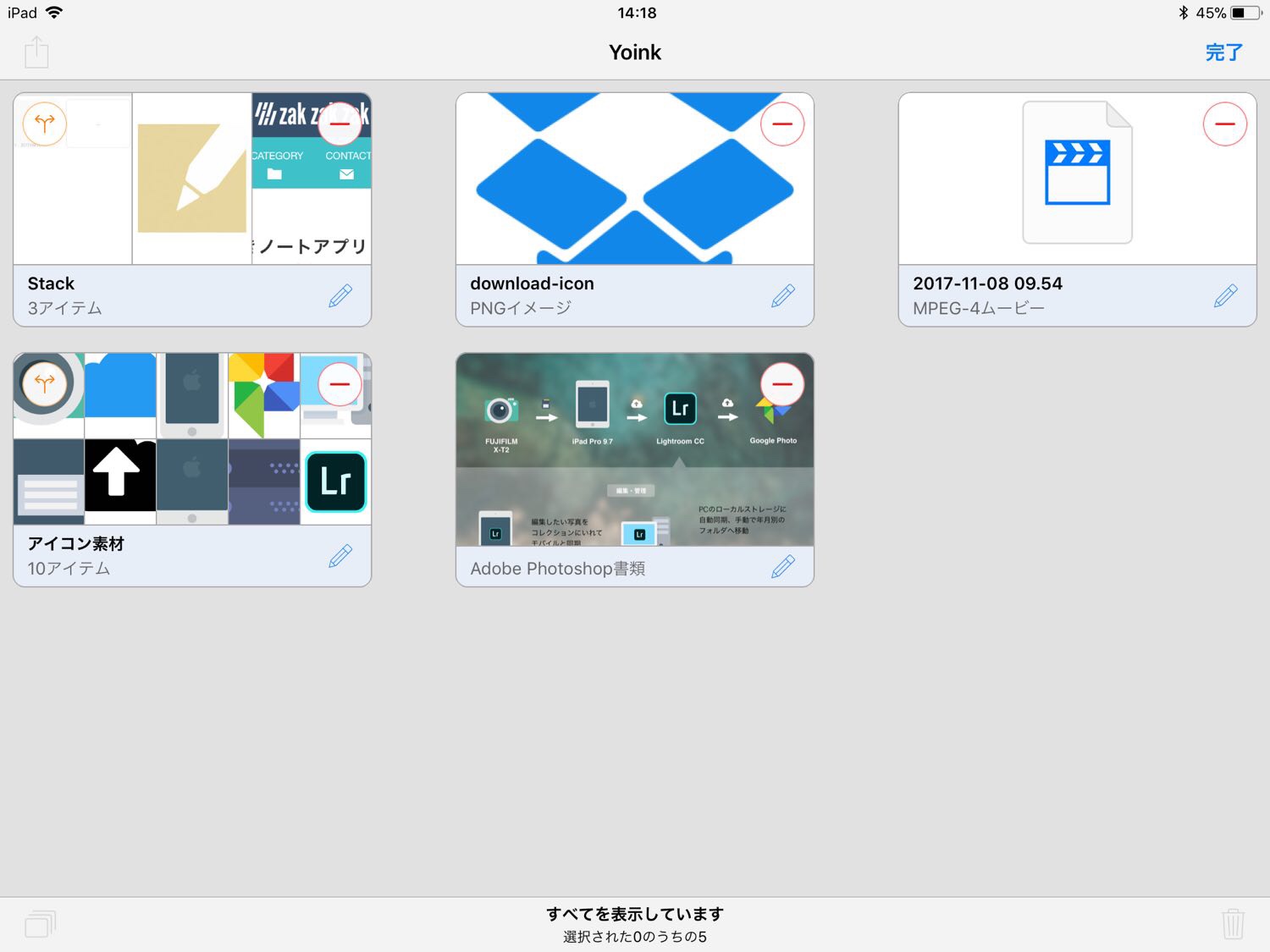The height and width of the screenshot is (952, 1270).
Task: Rename the アイコン素材 stack via pencil
Action: pyautogui.click(x=340, y=556)
